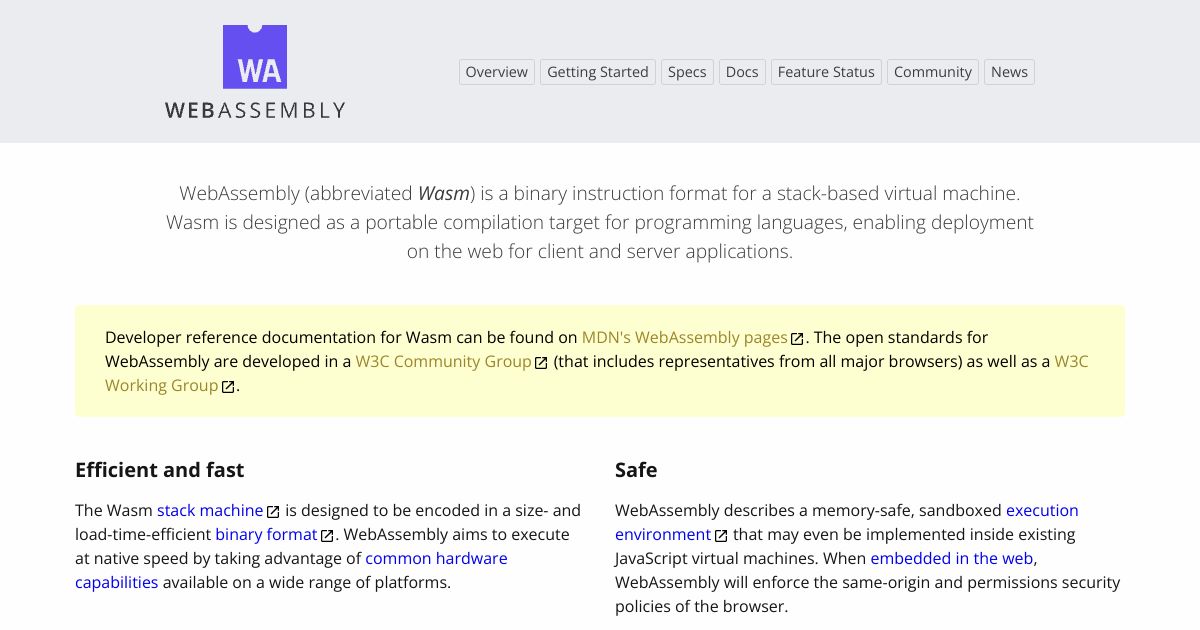Click the external link icon after execution environment

[719, 535]
